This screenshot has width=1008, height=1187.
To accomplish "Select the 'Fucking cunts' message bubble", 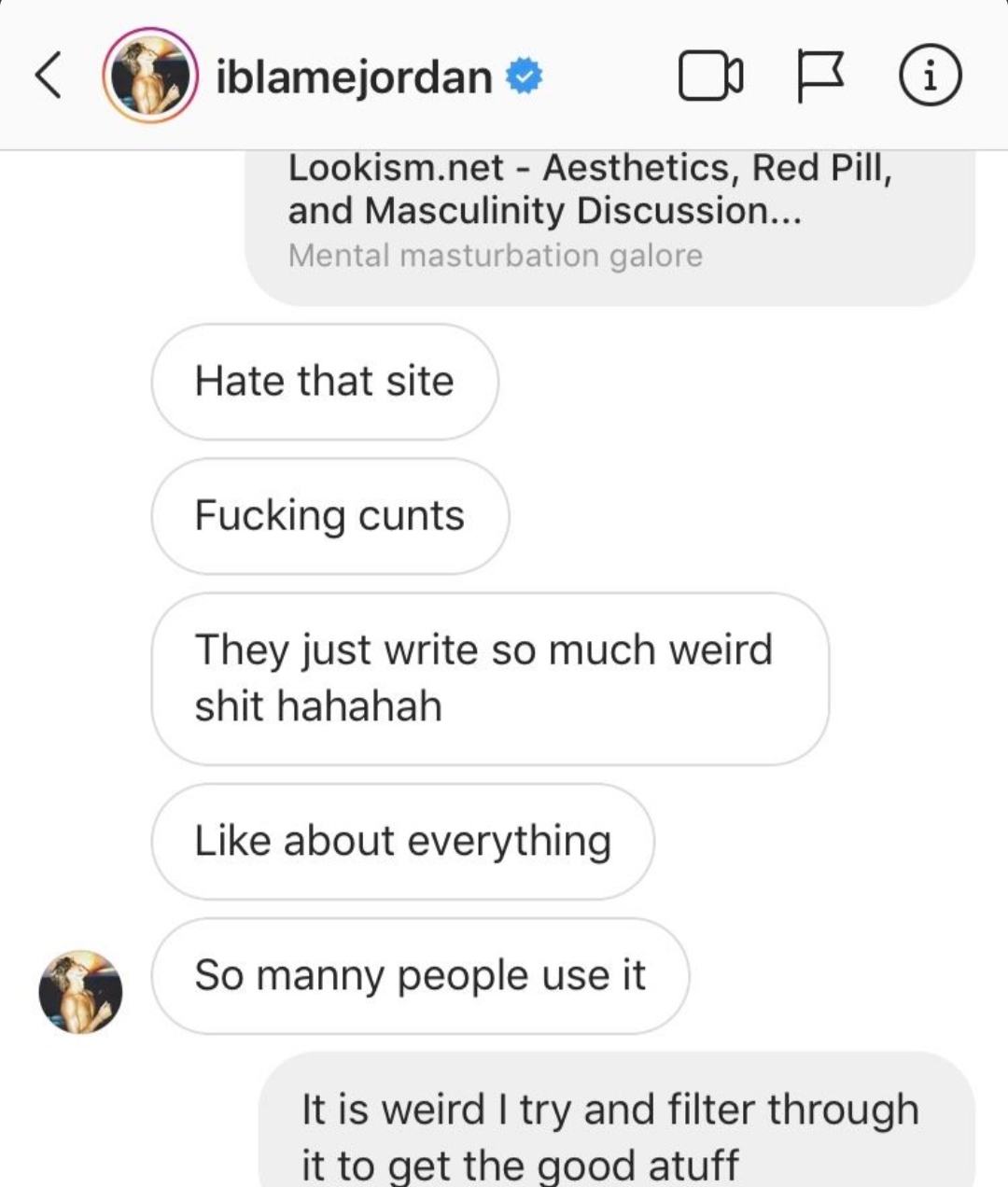I will click(x=330, y=516).
